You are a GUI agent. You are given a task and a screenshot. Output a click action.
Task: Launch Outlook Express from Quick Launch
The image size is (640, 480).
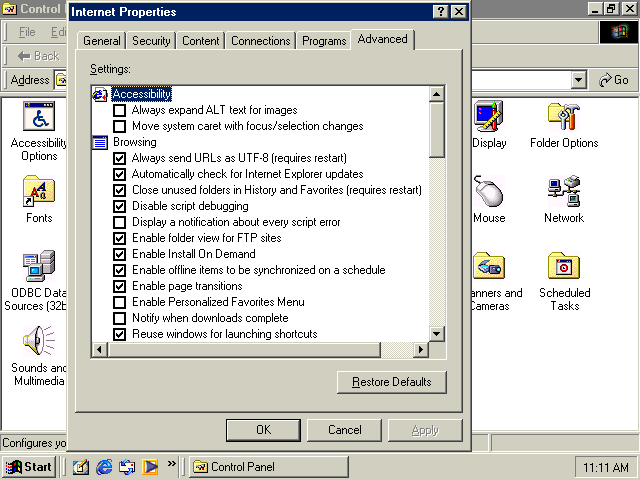pos(127,467)
